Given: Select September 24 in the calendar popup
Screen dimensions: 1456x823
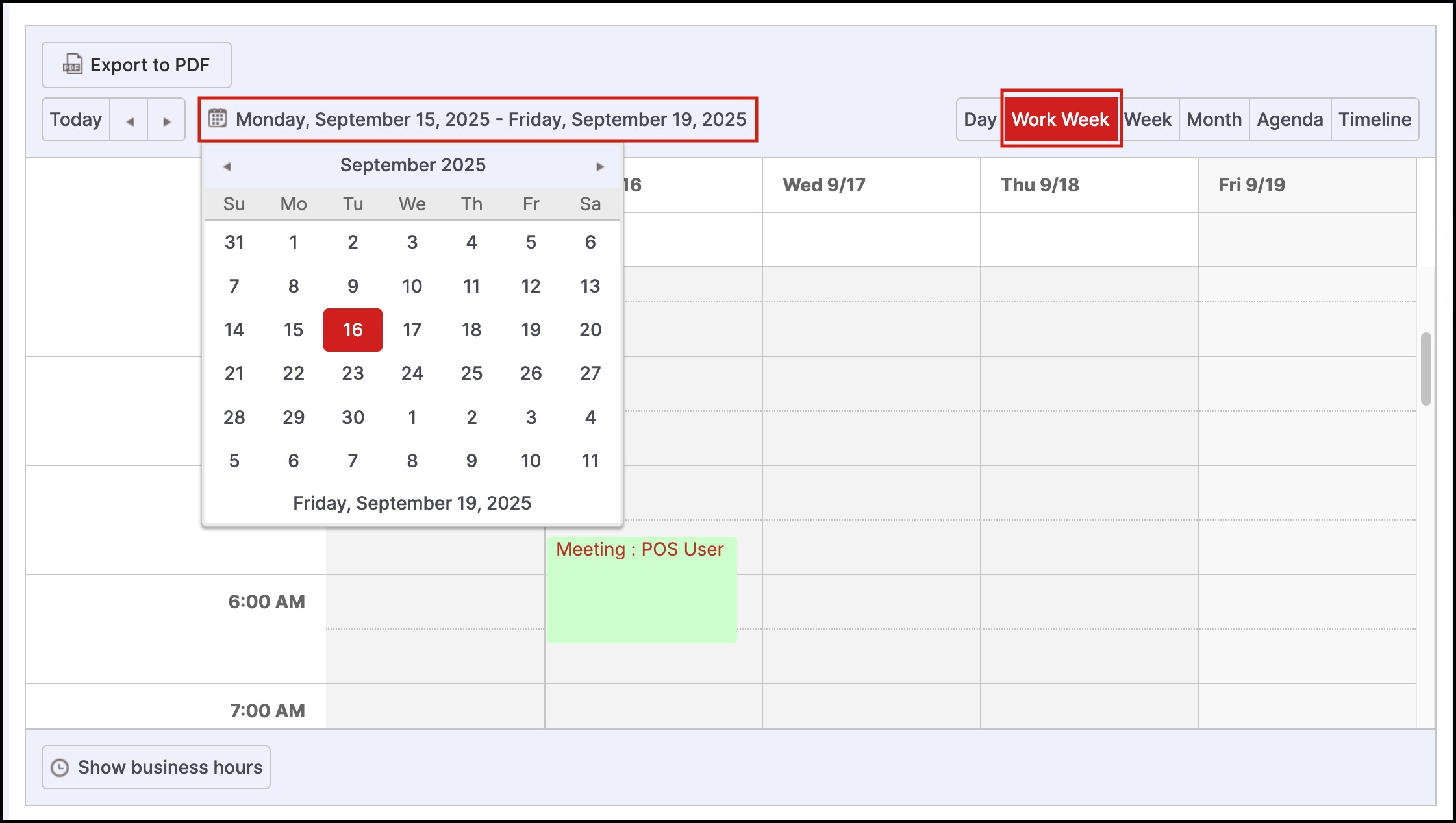Looking at the screenshot, I should 412,373.
